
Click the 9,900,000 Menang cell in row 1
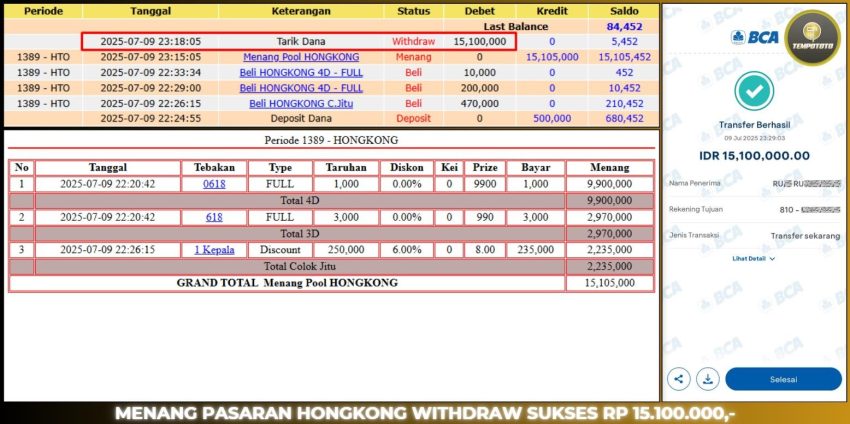click(x=610, y=184)
